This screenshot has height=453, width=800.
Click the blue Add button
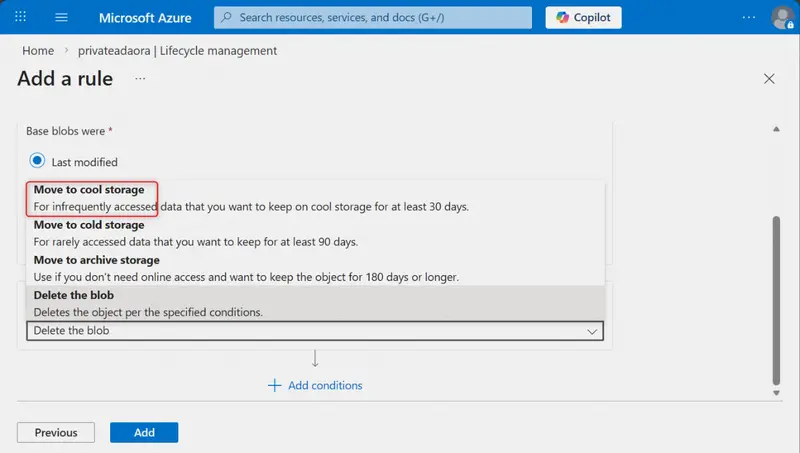tap(144, 433)
